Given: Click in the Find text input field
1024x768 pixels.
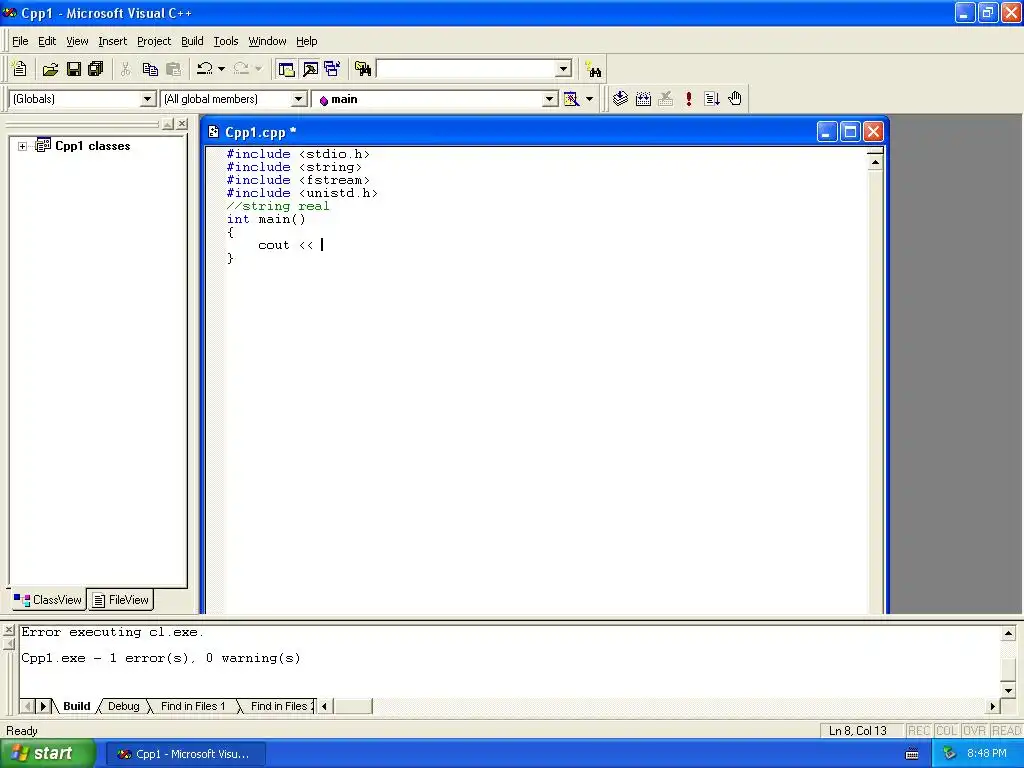Looking at the screenshot, I should click(x=466, y=69).
